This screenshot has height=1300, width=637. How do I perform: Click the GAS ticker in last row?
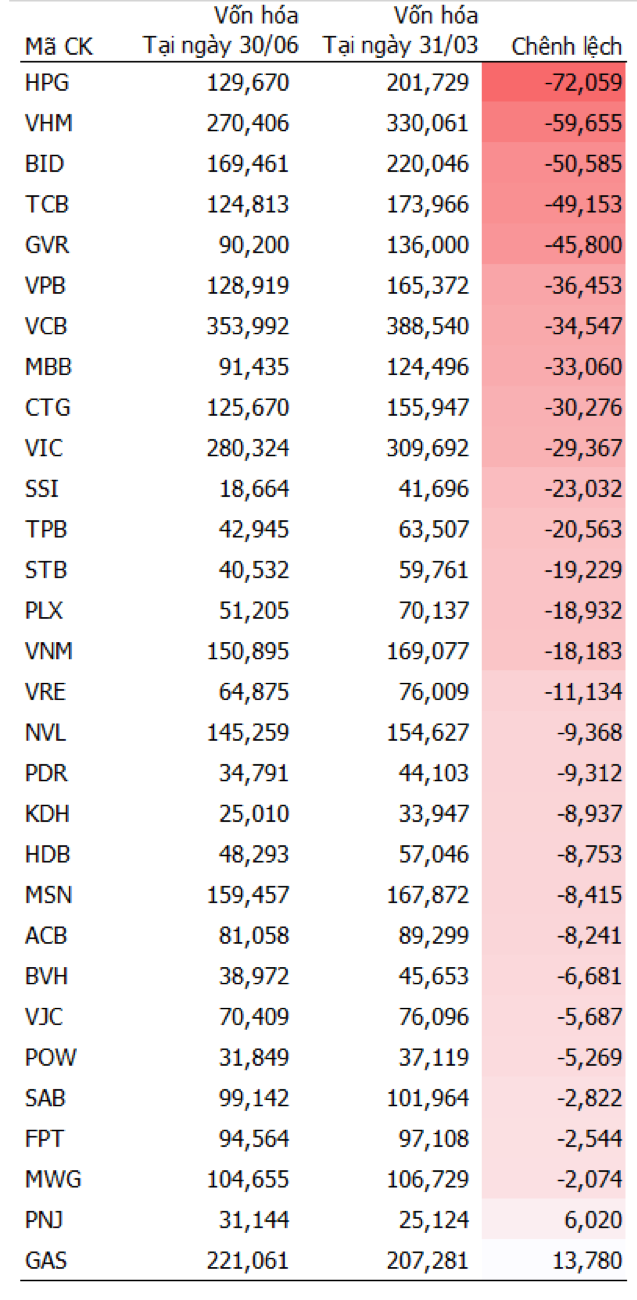coord(46,1261)
